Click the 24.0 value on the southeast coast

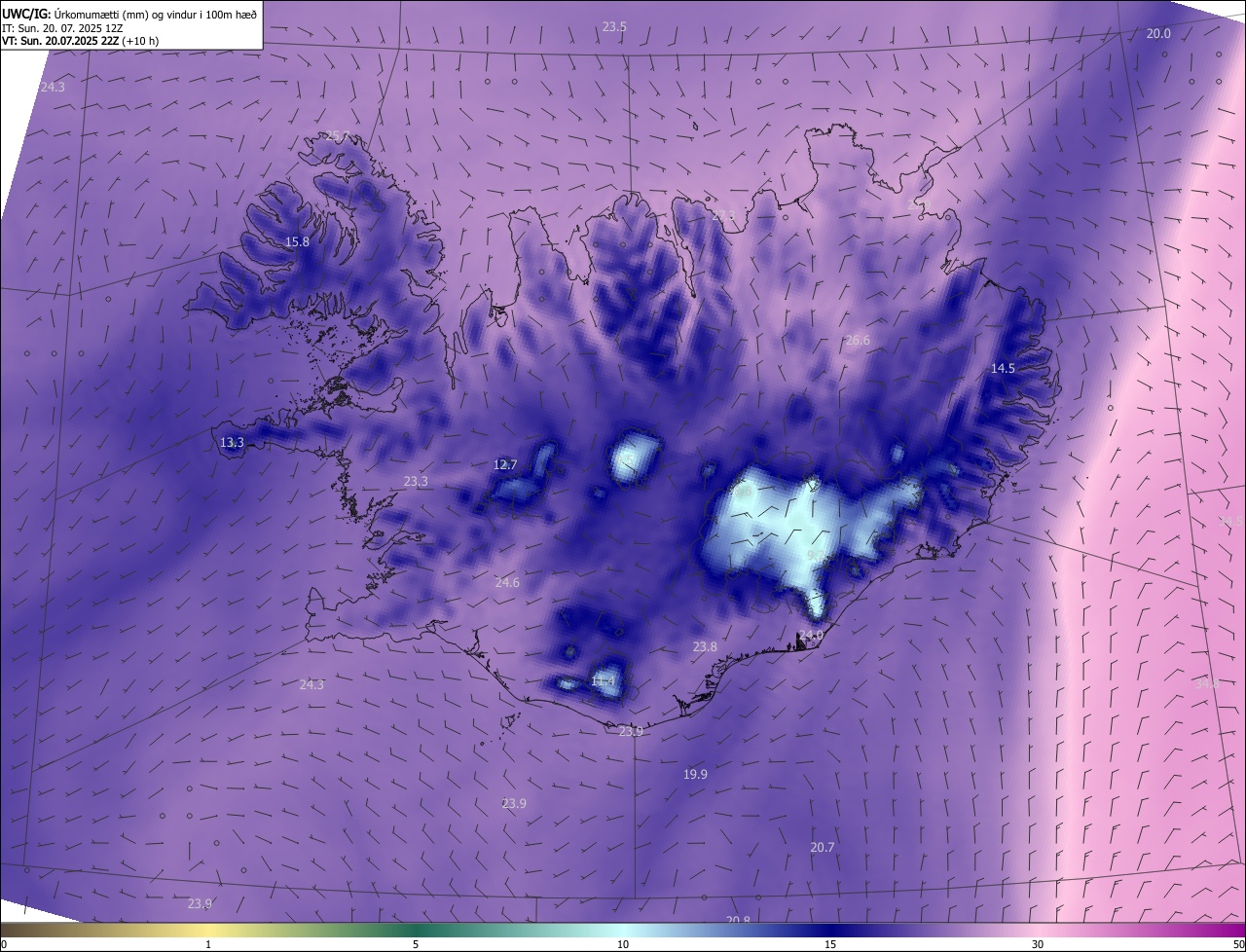click(x=811, y=635)
